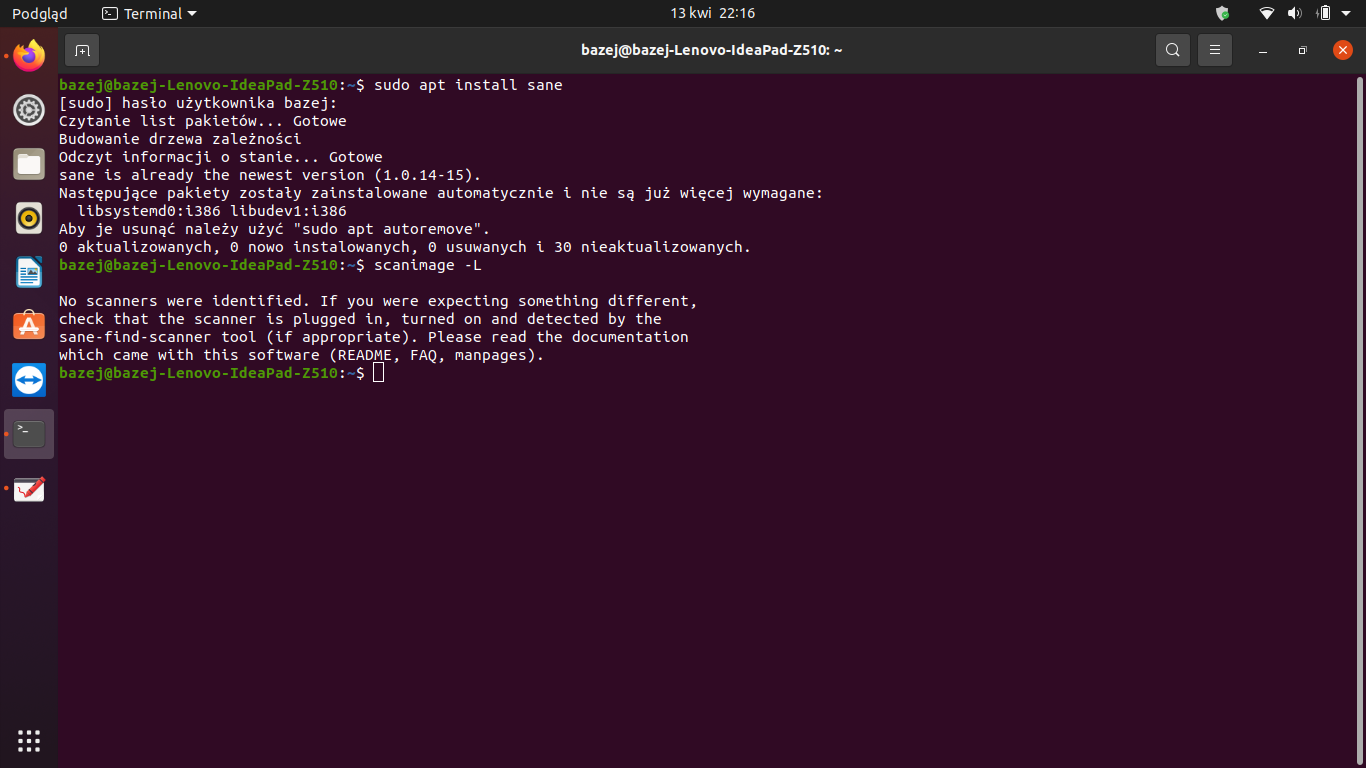The image size is (1366, 768).
Task: Click the terminal vertical scrollbar
Action: [1361, 420]
